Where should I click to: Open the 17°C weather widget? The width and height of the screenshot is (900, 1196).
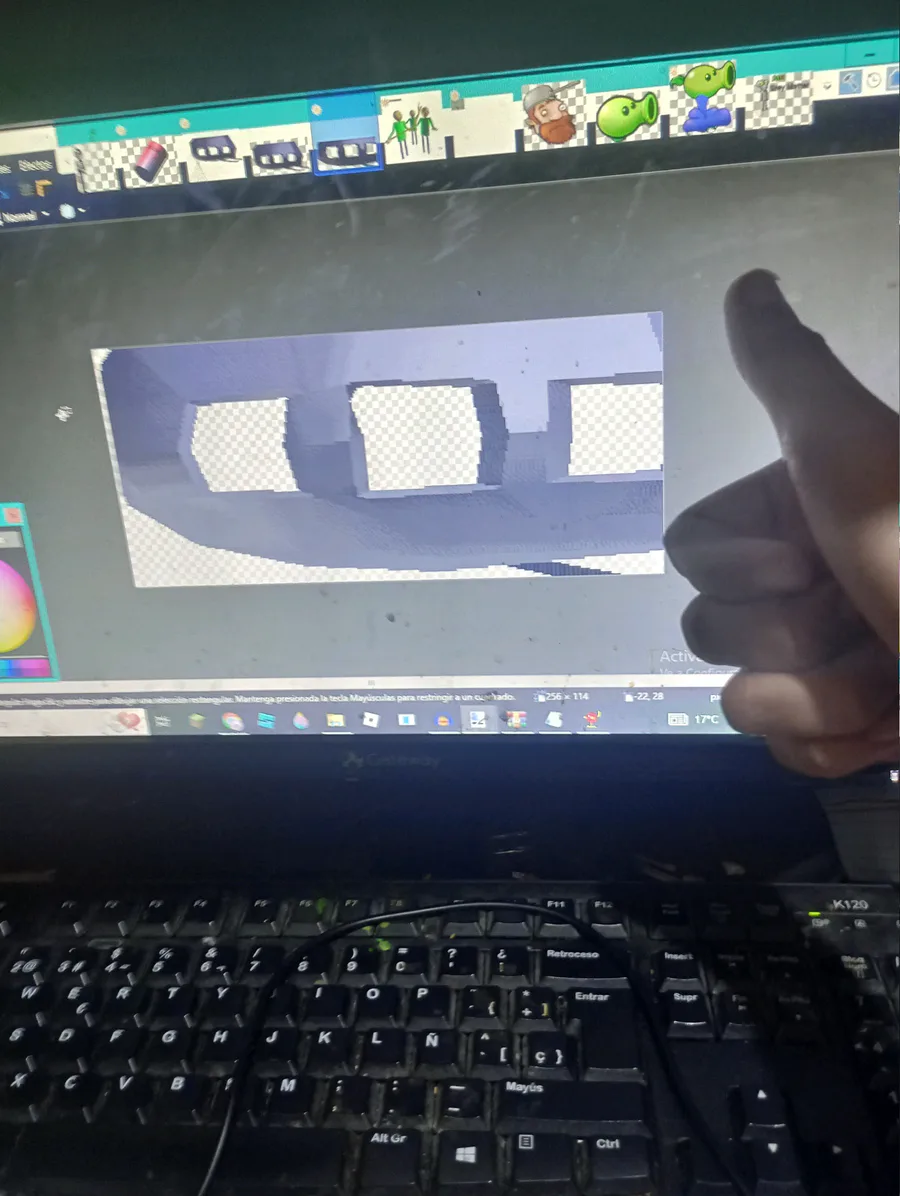[694, 719]
